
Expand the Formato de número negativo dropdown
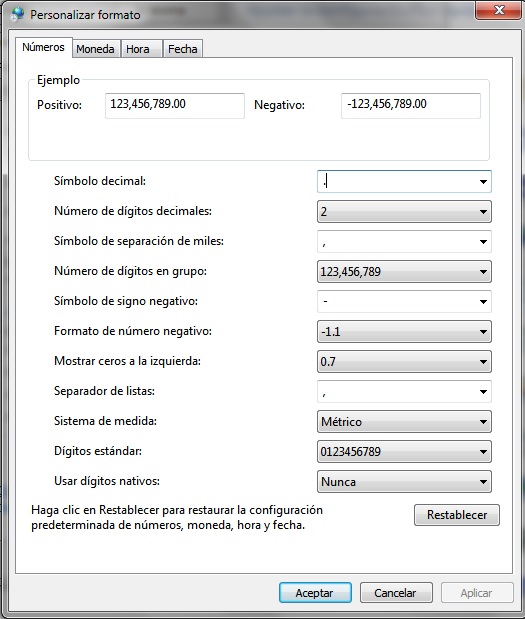(x=404, y=332)
